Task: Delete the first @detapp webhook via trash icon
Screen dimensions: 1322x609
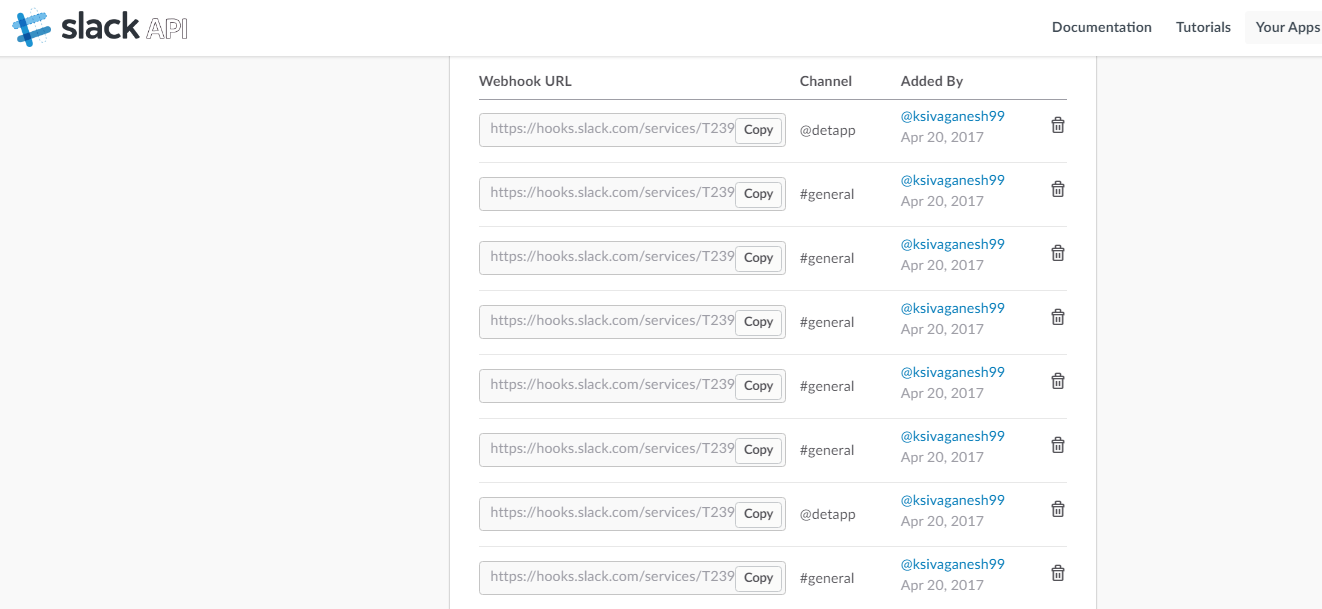Action: (x=1057, y=125)
